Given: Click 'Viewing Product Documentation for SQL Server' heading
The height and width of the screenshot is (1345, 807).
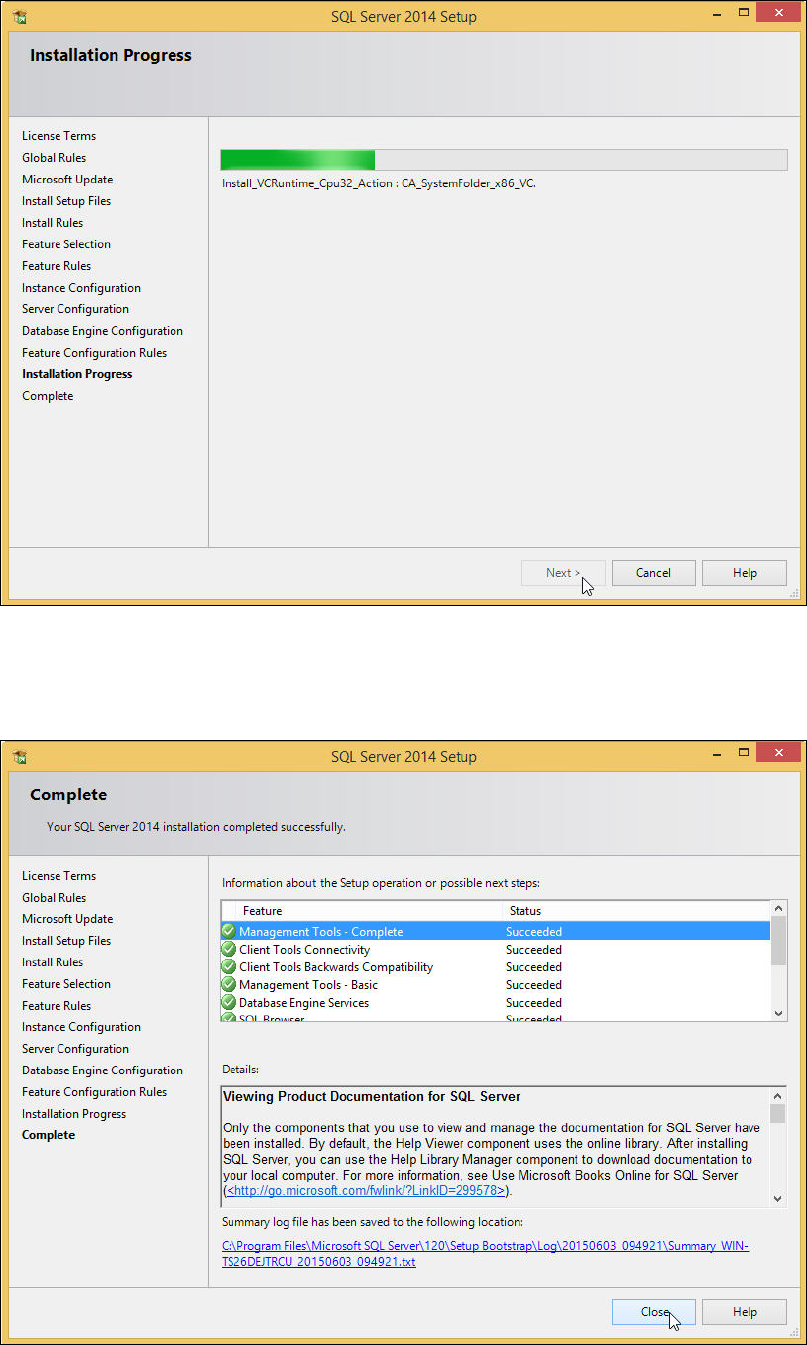Looking at the screenshot, I should 372,1097.
